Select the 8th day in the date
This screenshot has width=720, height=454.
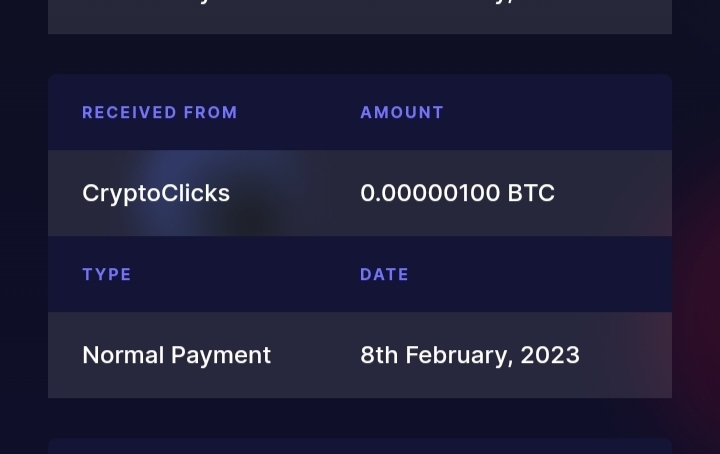[379, 355]
